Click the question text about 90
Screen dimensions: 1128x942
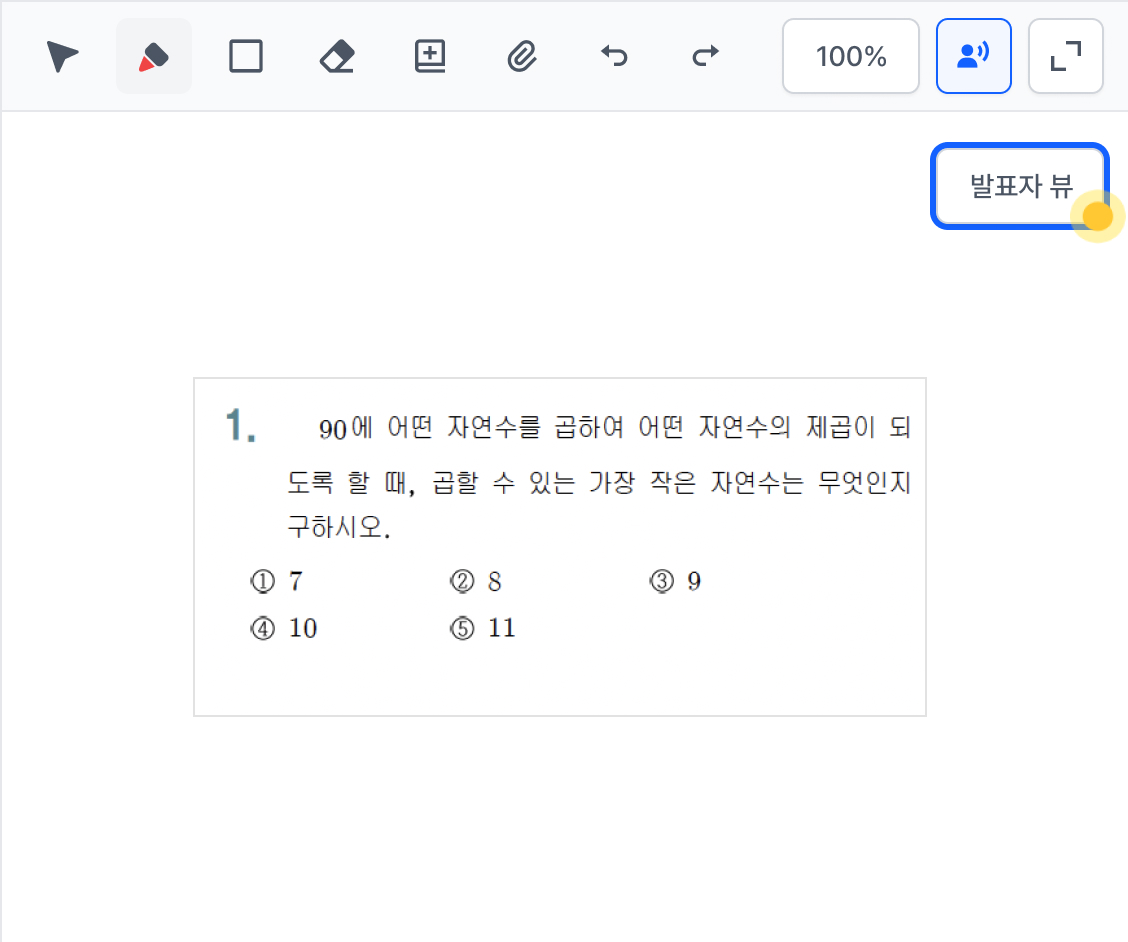point(599,476)
